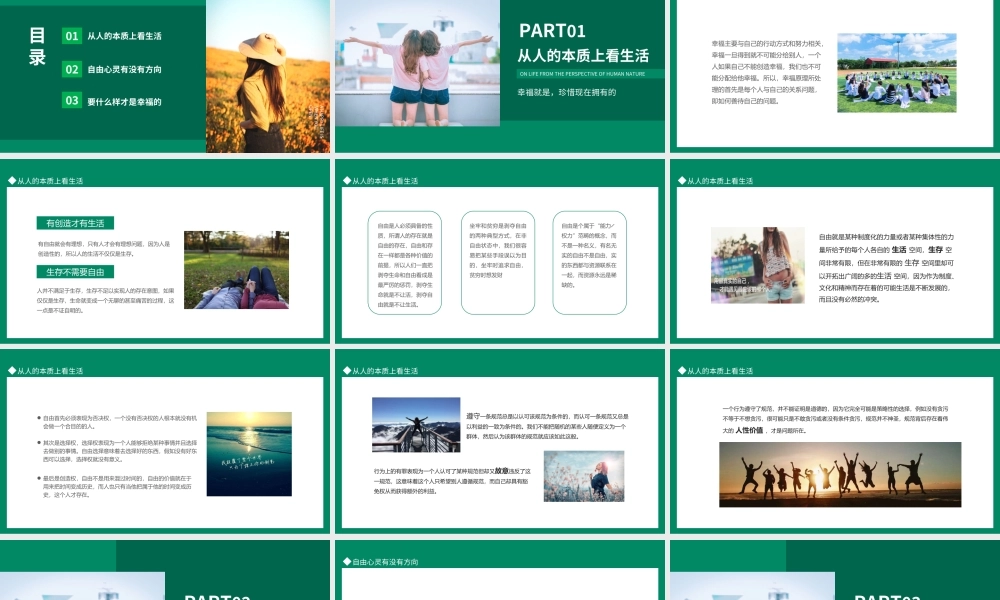Click the green label 有创造才有生活
The width and height of the screenshot is (1000, 600).
[75, 223]
